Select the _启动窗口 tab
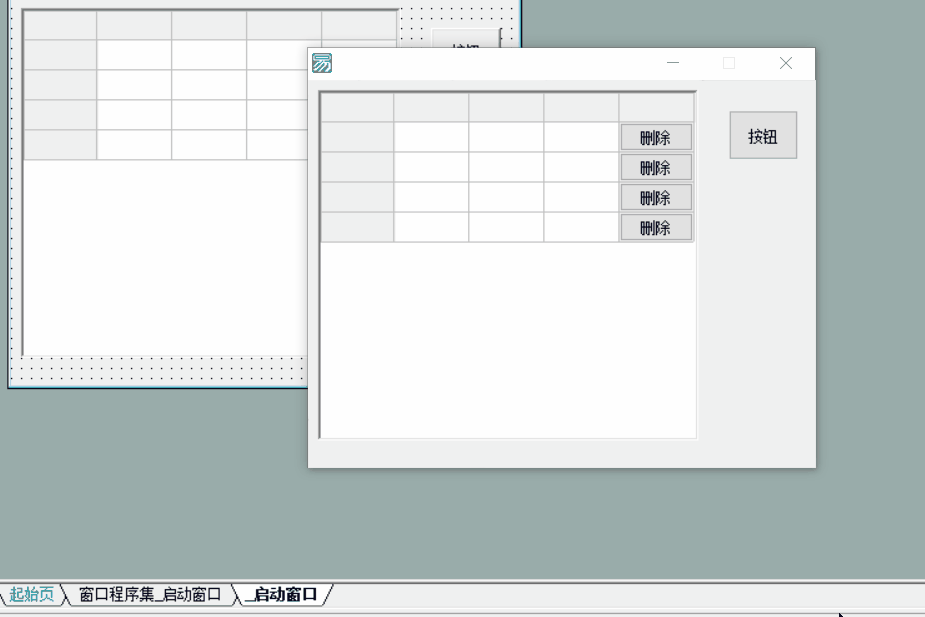The width and height of the screenshot is (925, 617). pos(284,595)
